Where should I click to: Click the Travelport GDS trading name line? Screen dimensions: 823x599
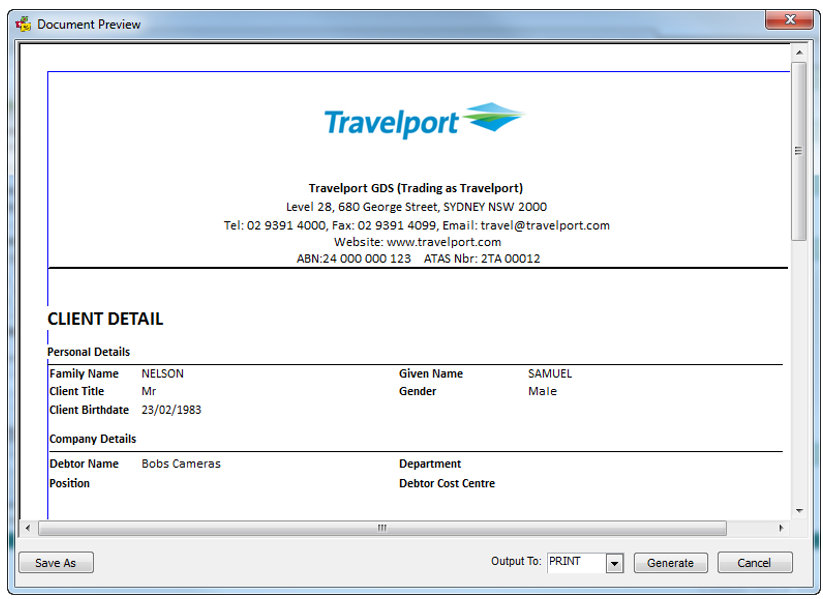[x=416, y=188]
